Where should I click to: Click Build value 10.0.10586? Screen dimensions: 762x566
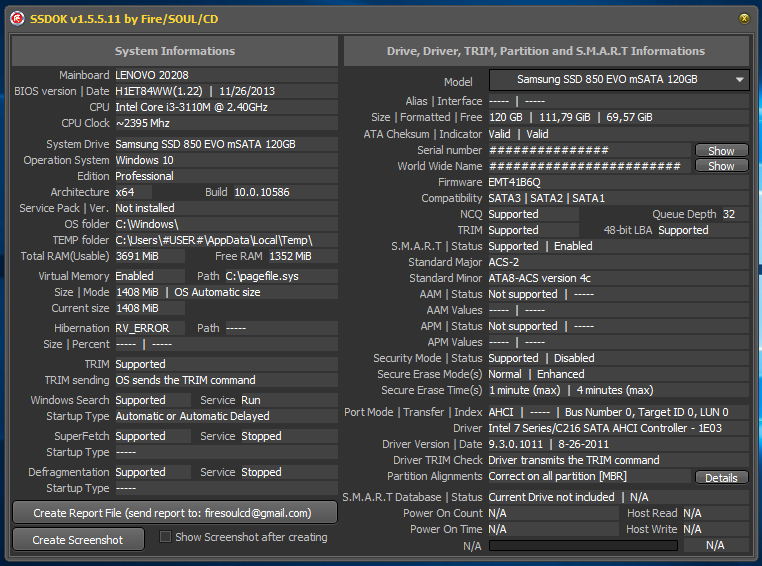(262, 192)
